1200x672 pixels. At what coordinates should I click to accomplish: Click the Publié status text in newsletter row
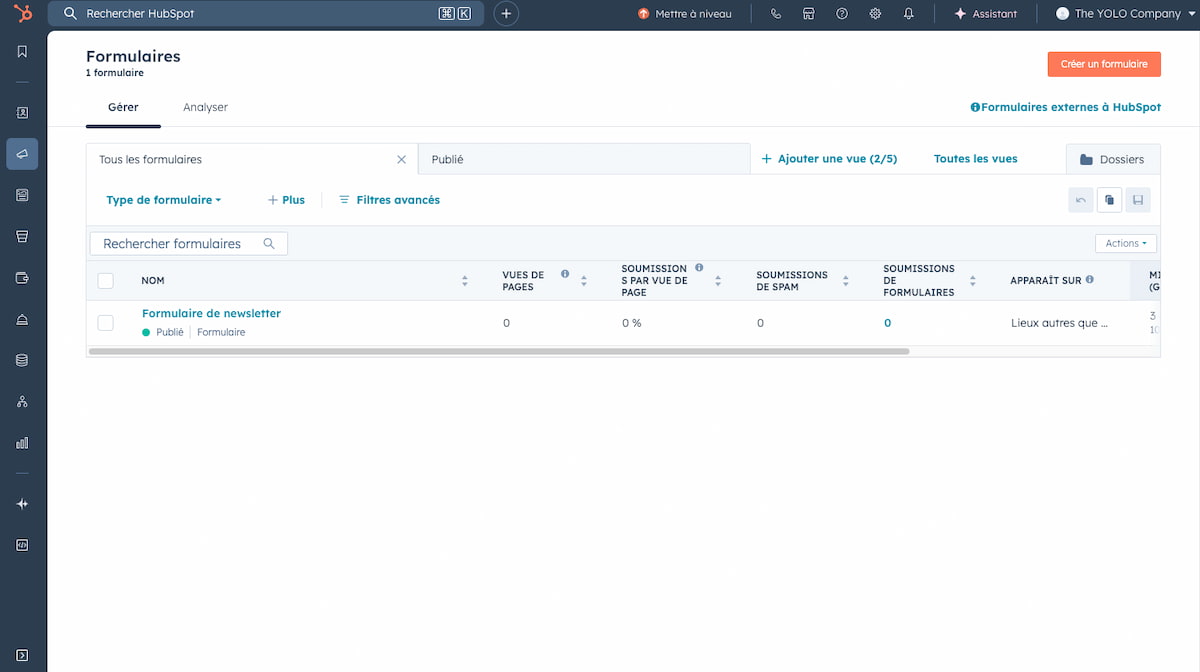click(x=169, y=332)
